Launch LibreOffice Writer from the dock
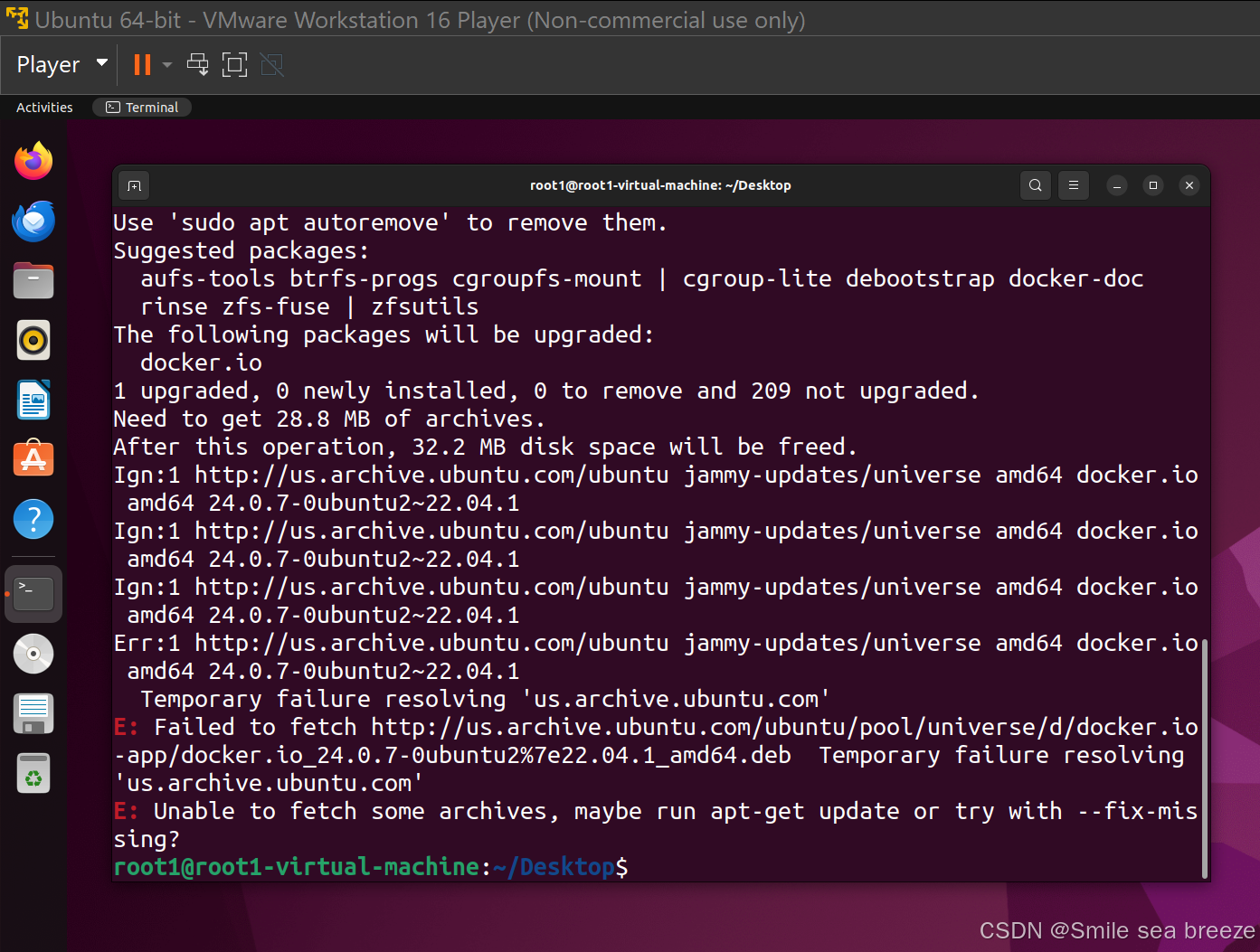 click(x=33, y=400)
